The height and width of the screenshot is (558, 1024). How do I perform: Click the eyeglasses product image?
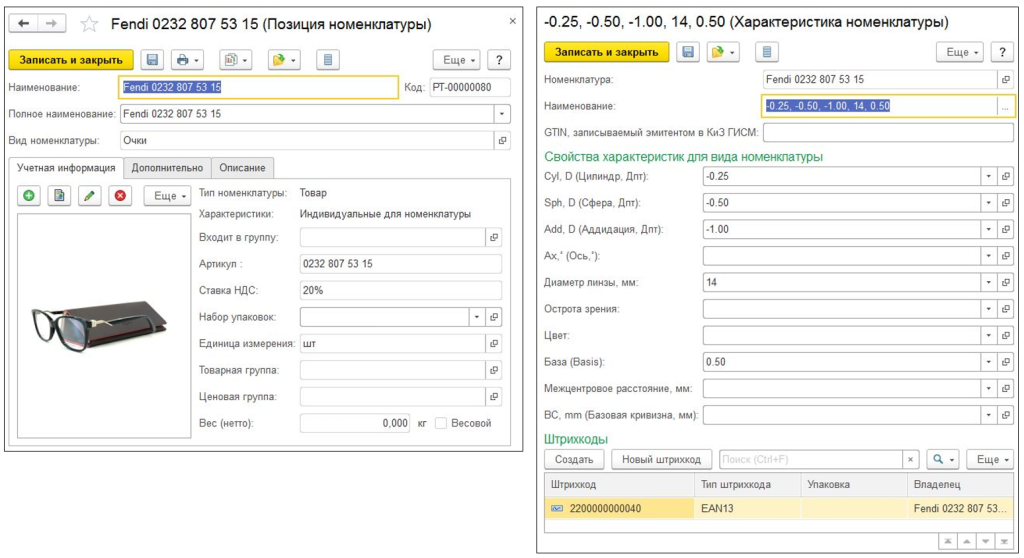(103, 311)
